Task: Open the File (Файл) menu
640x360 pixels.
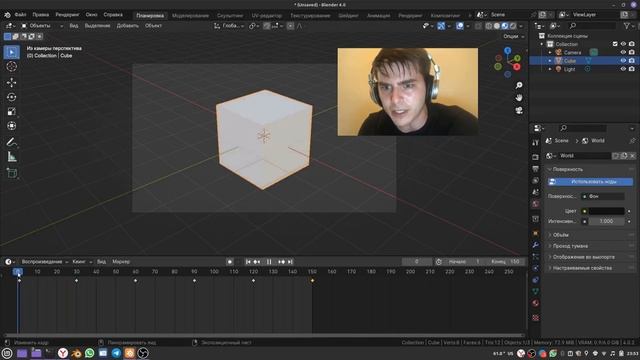Action: click(x=20, y=15)
